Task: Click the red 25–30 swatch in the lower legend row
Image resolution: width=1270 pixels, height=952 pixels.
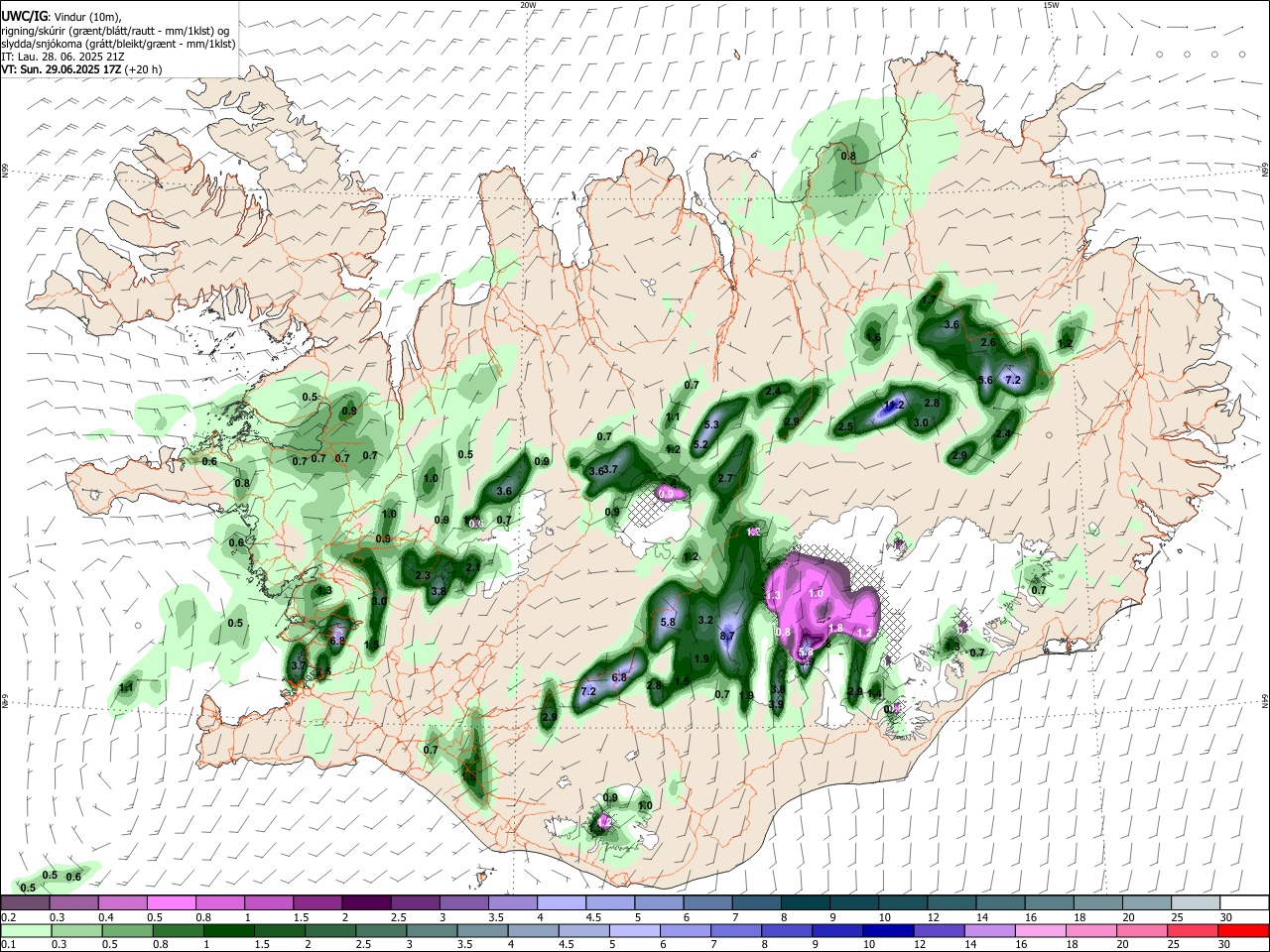Action: coord(1192,930)
